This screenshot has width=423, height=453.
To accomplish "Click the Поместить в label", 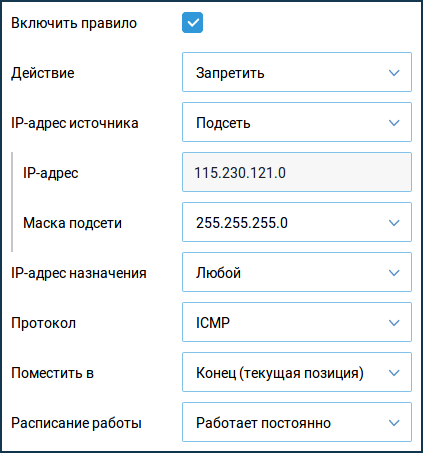I will (52, 373).
